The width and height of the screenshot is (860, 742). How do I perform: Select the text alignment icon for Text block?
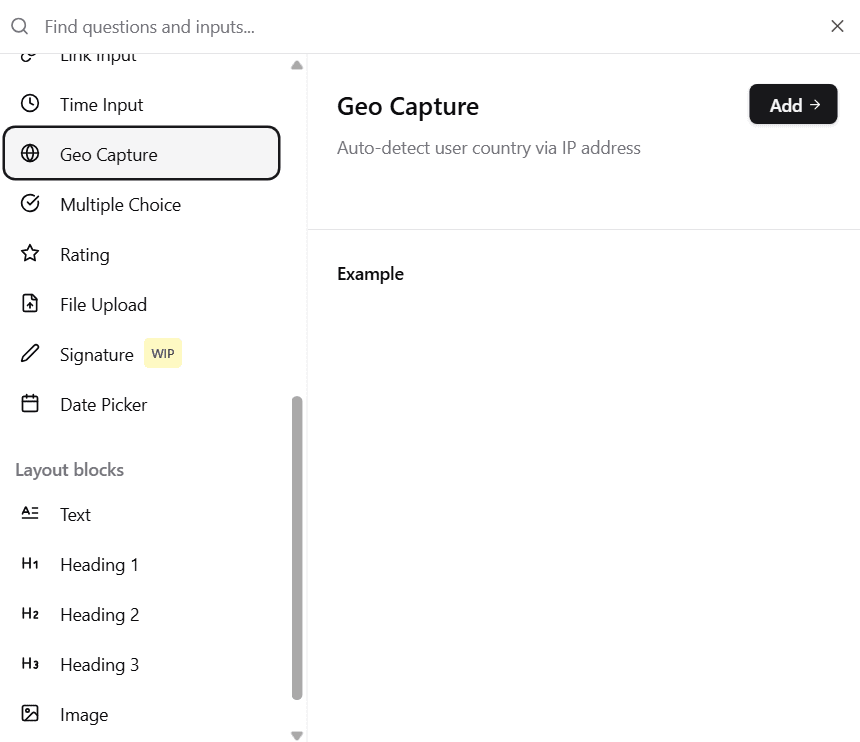pyautogui.click(x=29, y=513)
